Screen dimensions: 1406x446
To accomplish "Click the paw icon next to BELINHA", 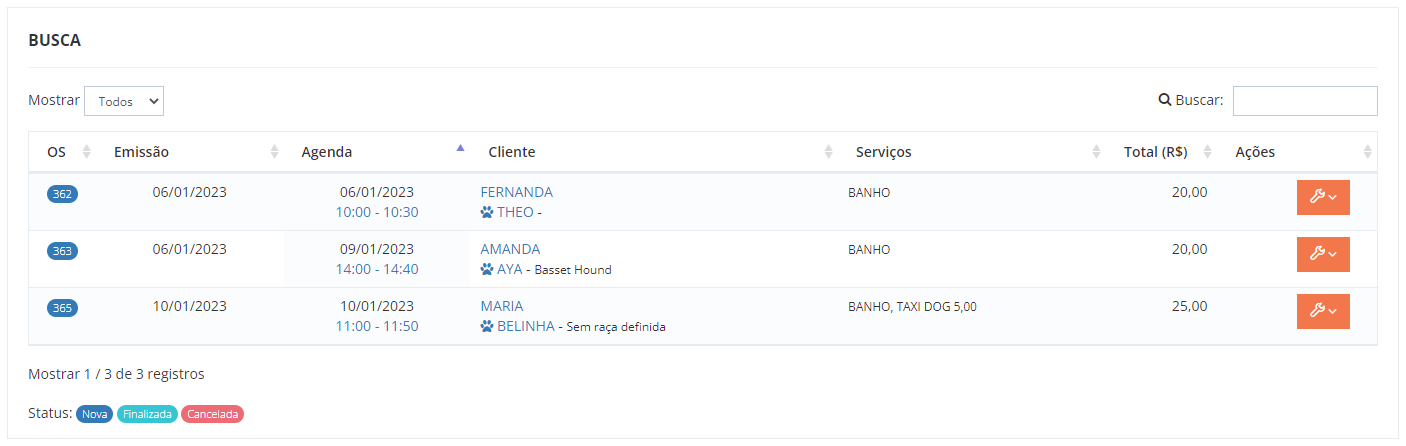I will (487, 326).
